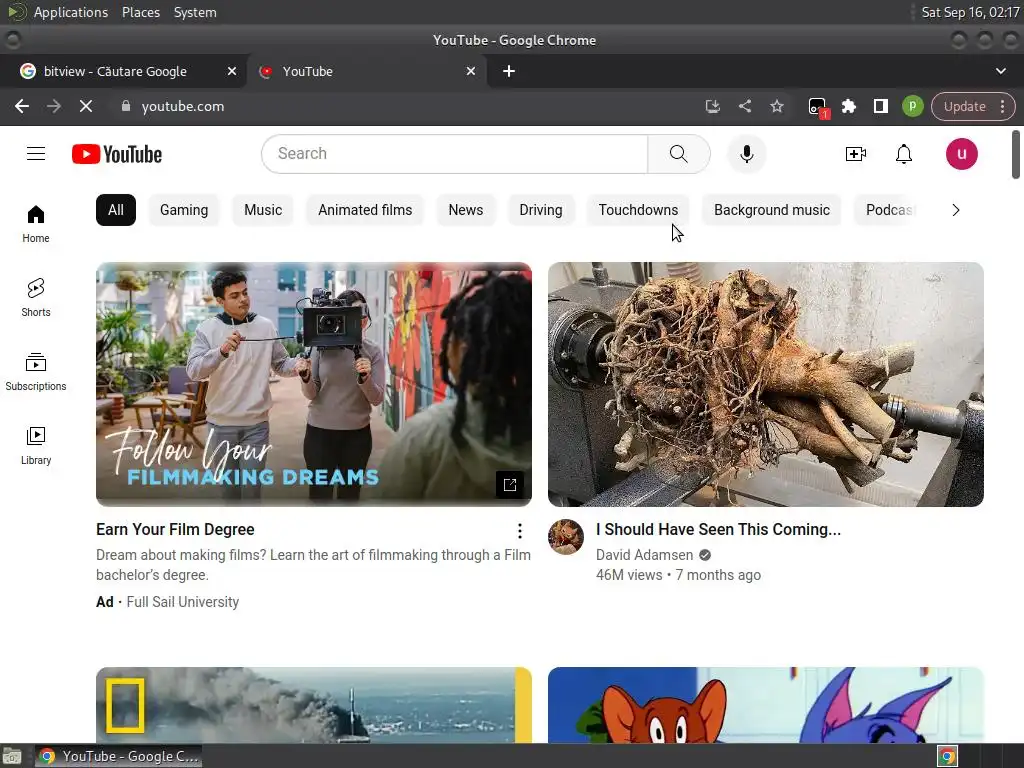Filter by the Gaming chip

click(x=184, y=210)
